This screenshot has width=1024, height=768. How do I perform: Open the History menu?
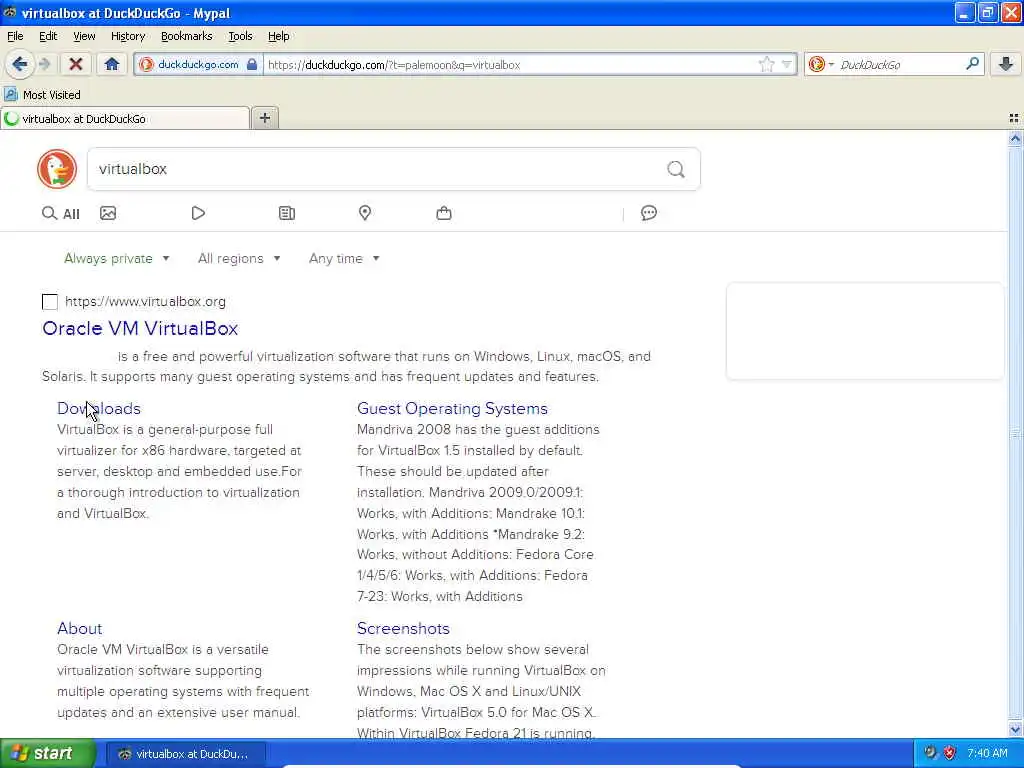point(127,36)
